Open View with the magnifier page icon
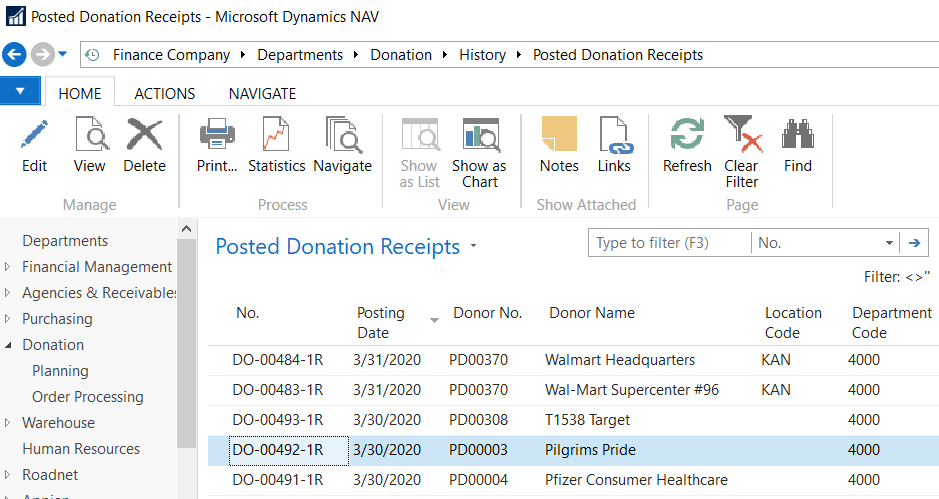This screenshot has height=499, width=939. click(x=91, y=134)
